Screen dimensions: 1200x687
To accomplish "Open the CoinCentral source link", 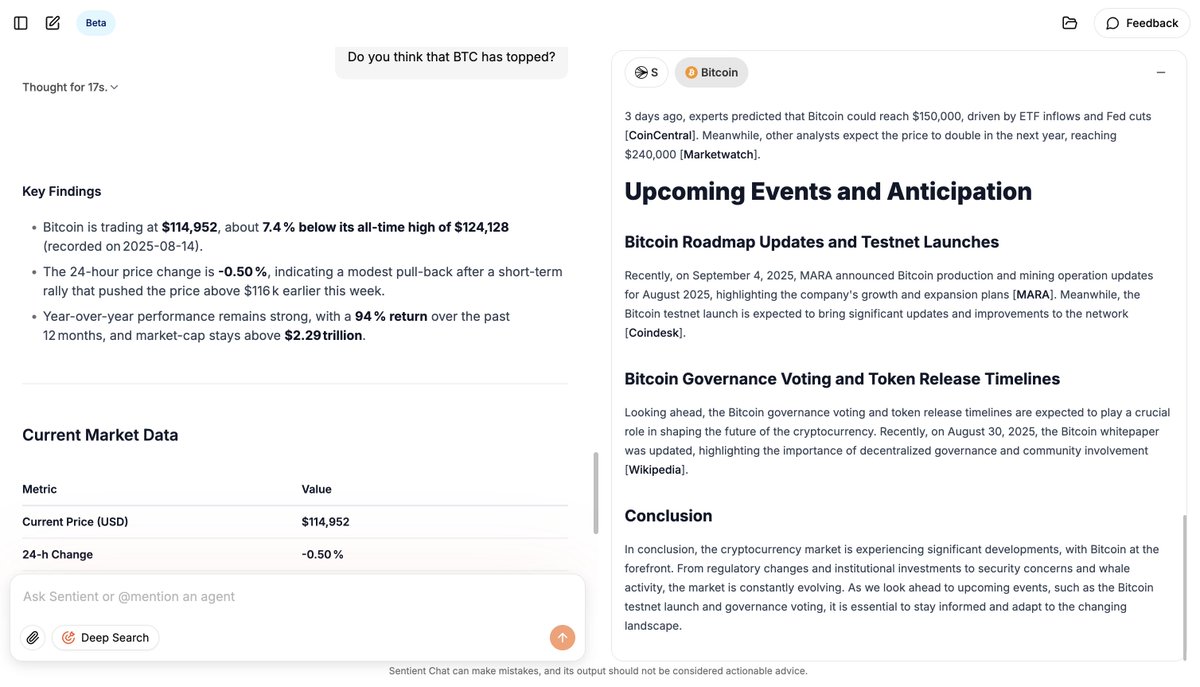I will [x=660, y=135].
